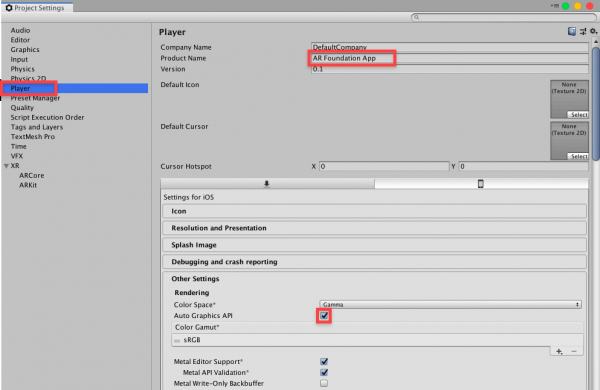Open the preset selector icon beside help

pos(583,31)
